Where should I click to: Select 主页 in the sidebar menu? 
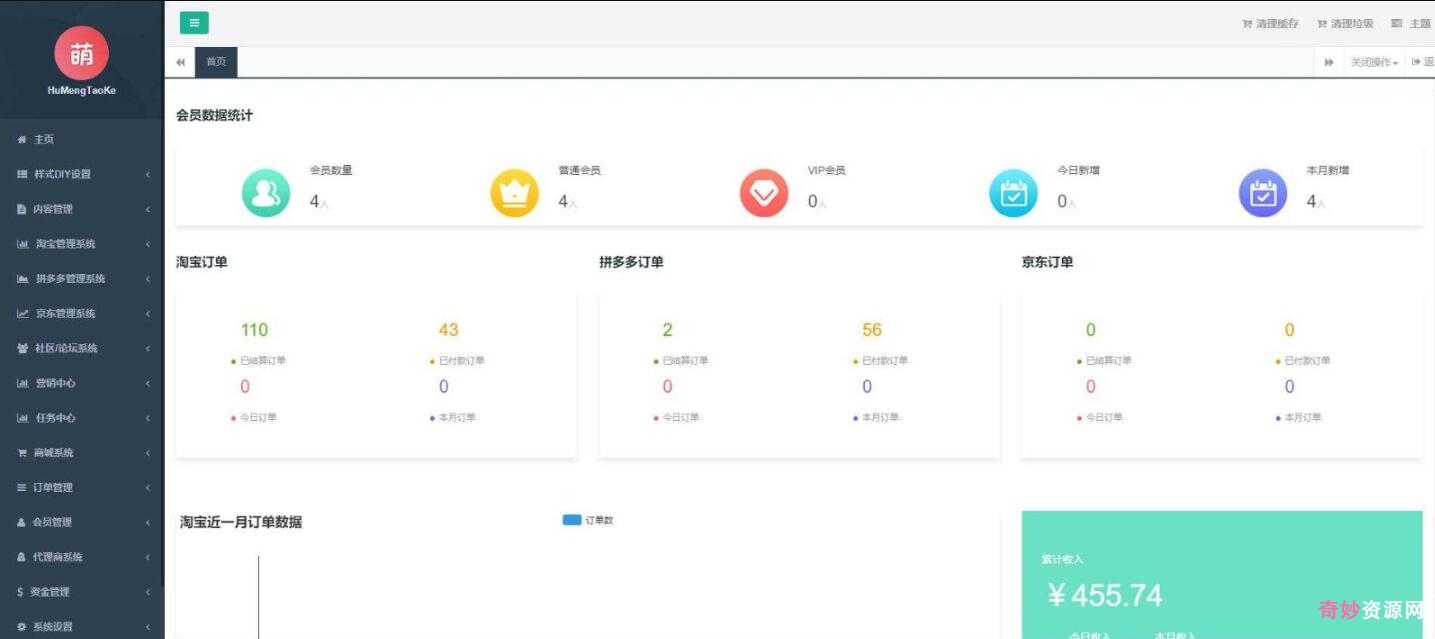pos(42,139)
